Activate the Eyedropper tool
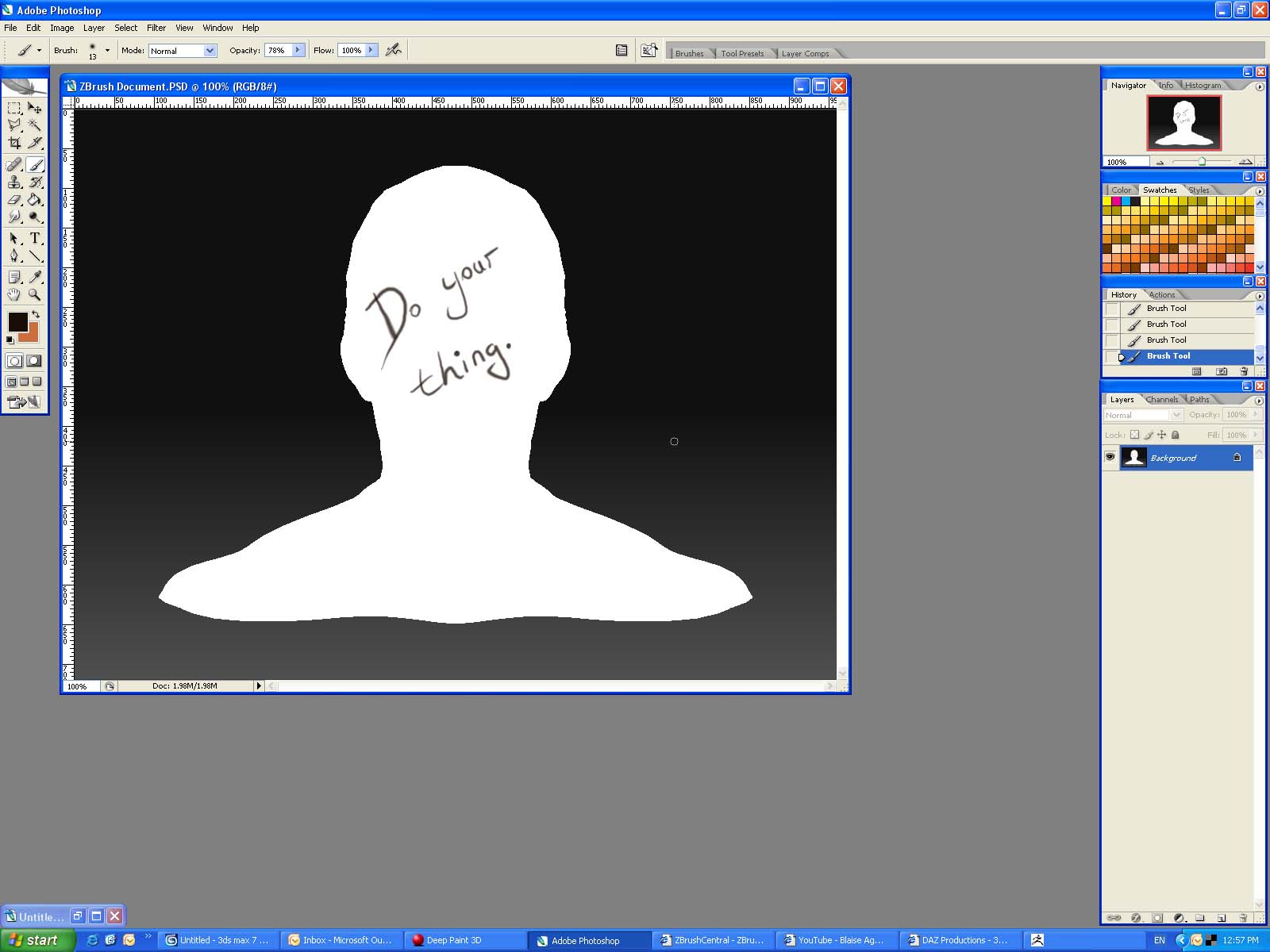The image size is (1270, 952). pos(35,277)
